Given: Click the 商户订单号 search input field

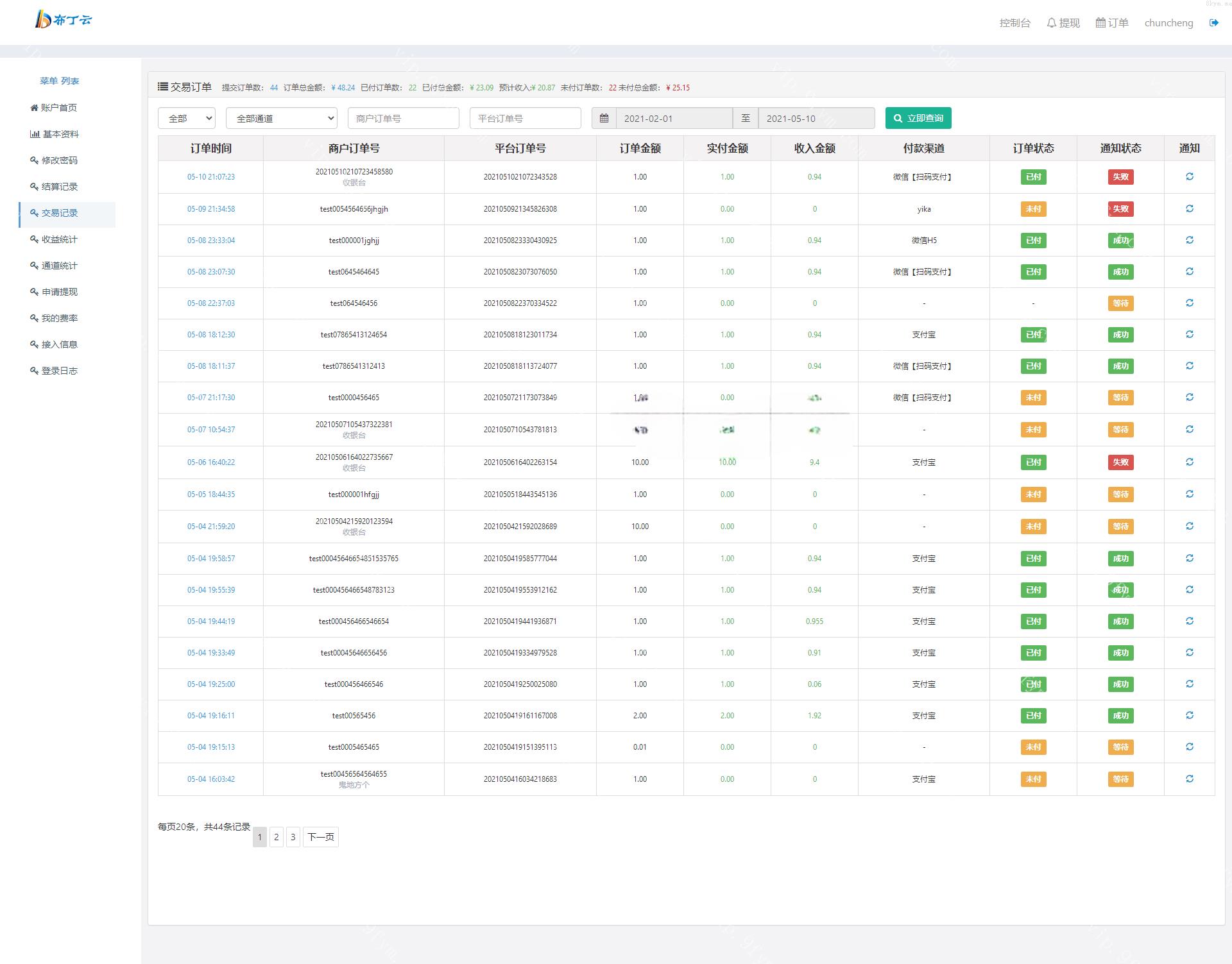Looking at the screenshot, I should [403, 118].
